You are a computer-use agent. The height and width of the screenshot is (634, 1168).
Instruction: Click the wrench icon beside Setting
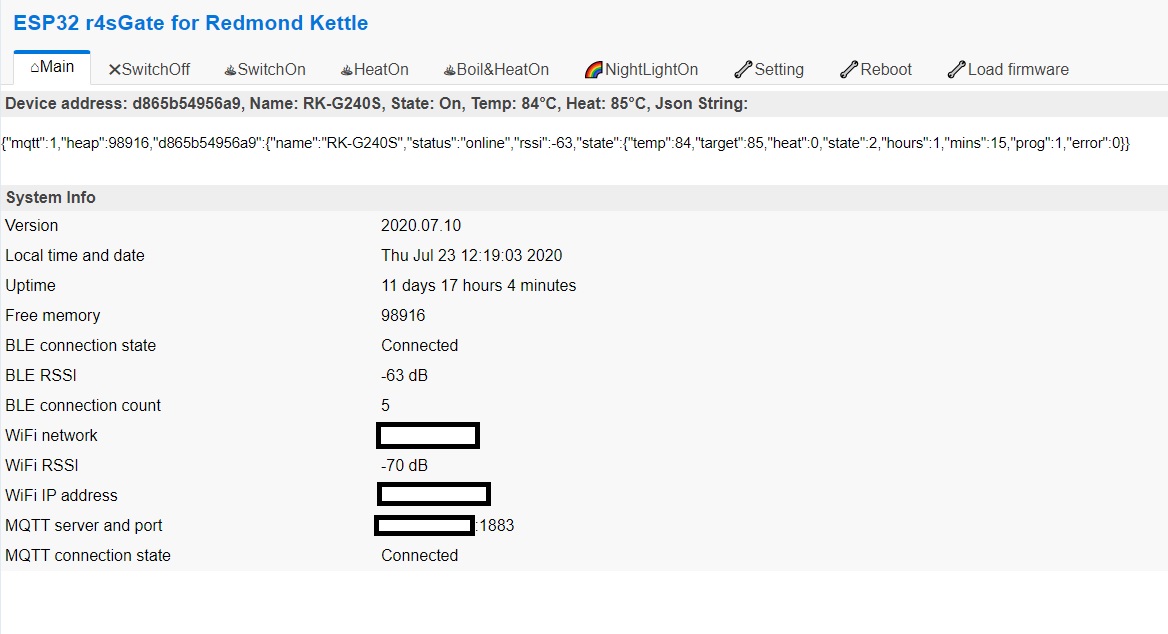[743, 70]
